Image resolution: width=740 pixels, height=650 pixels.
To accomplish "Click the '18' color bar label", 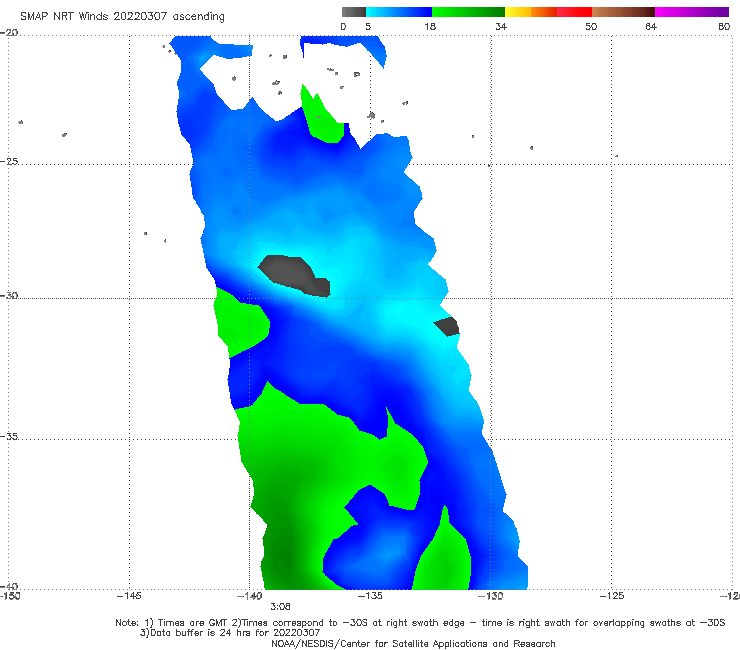I will (430, 27).
